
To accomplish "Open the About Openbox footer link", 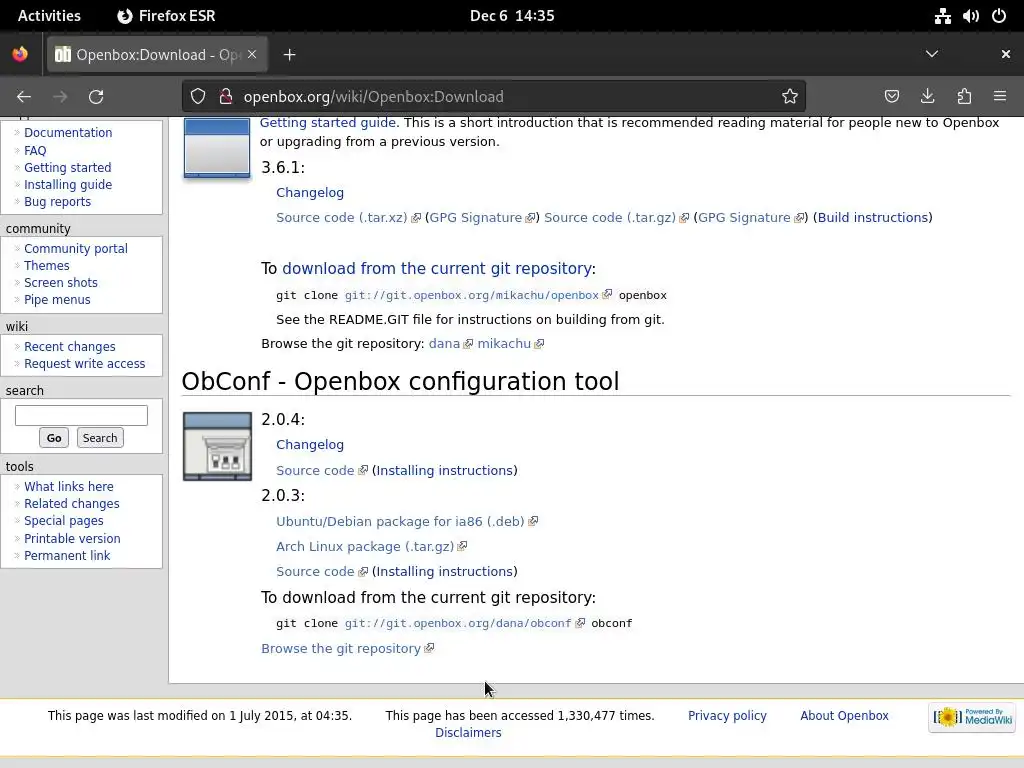I will coord(844,716).
